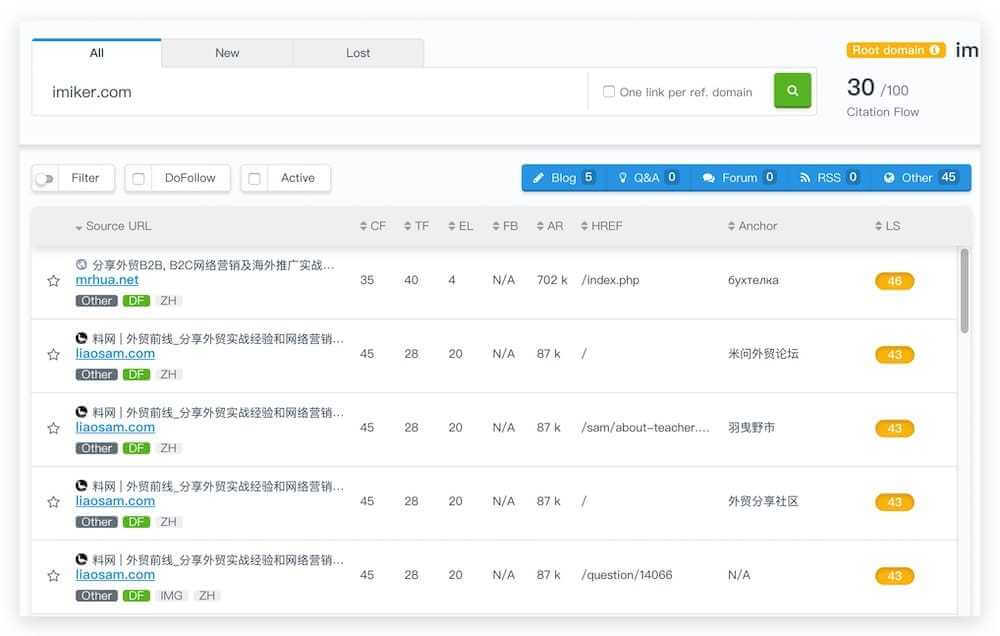Click the RSS feed filter icon

tap(808, 177)
